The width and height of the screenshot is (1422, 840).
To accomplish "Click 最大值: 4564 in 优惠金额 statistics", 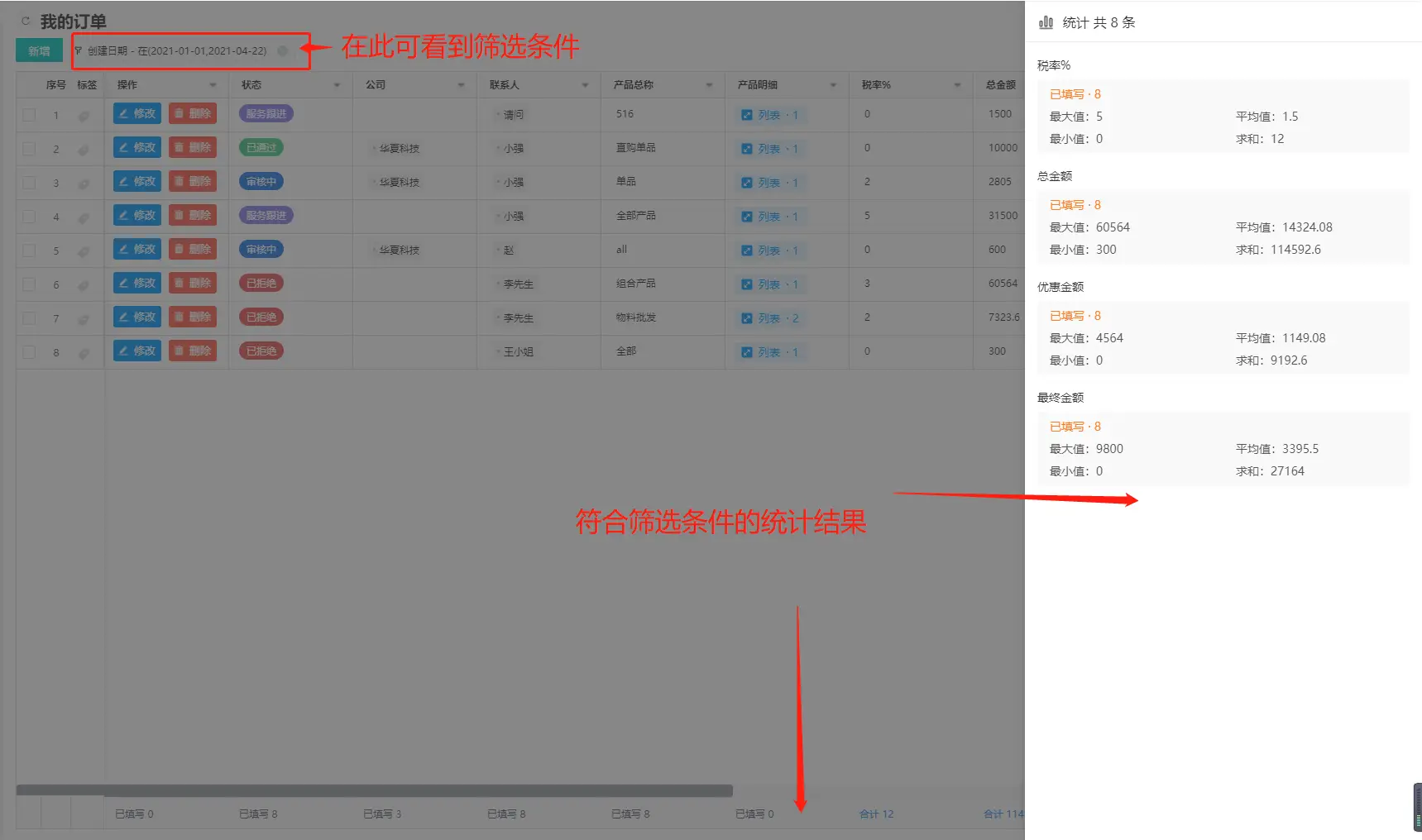I will point(1086,338).
